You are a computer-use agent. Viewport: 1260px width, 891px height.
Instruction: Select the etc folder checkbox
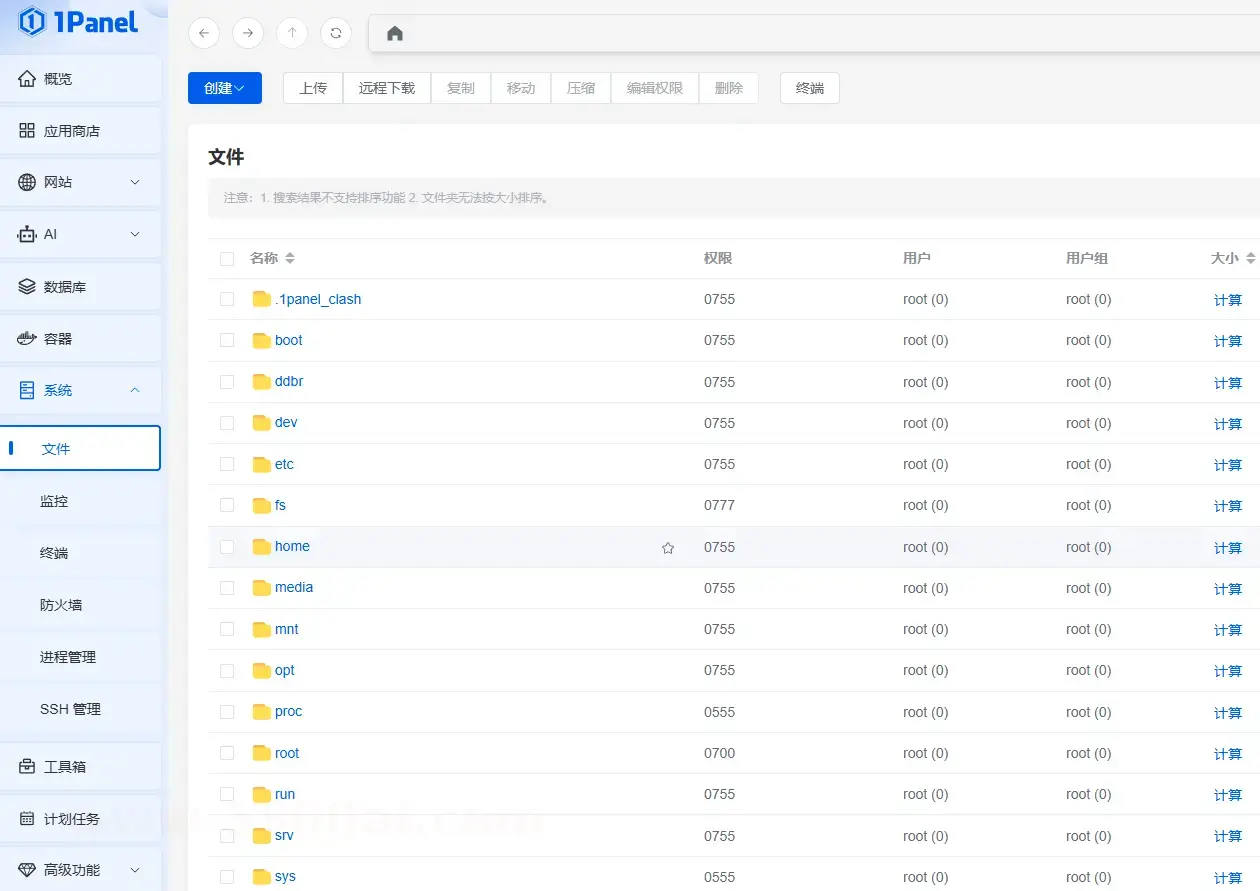pos(227,464)
